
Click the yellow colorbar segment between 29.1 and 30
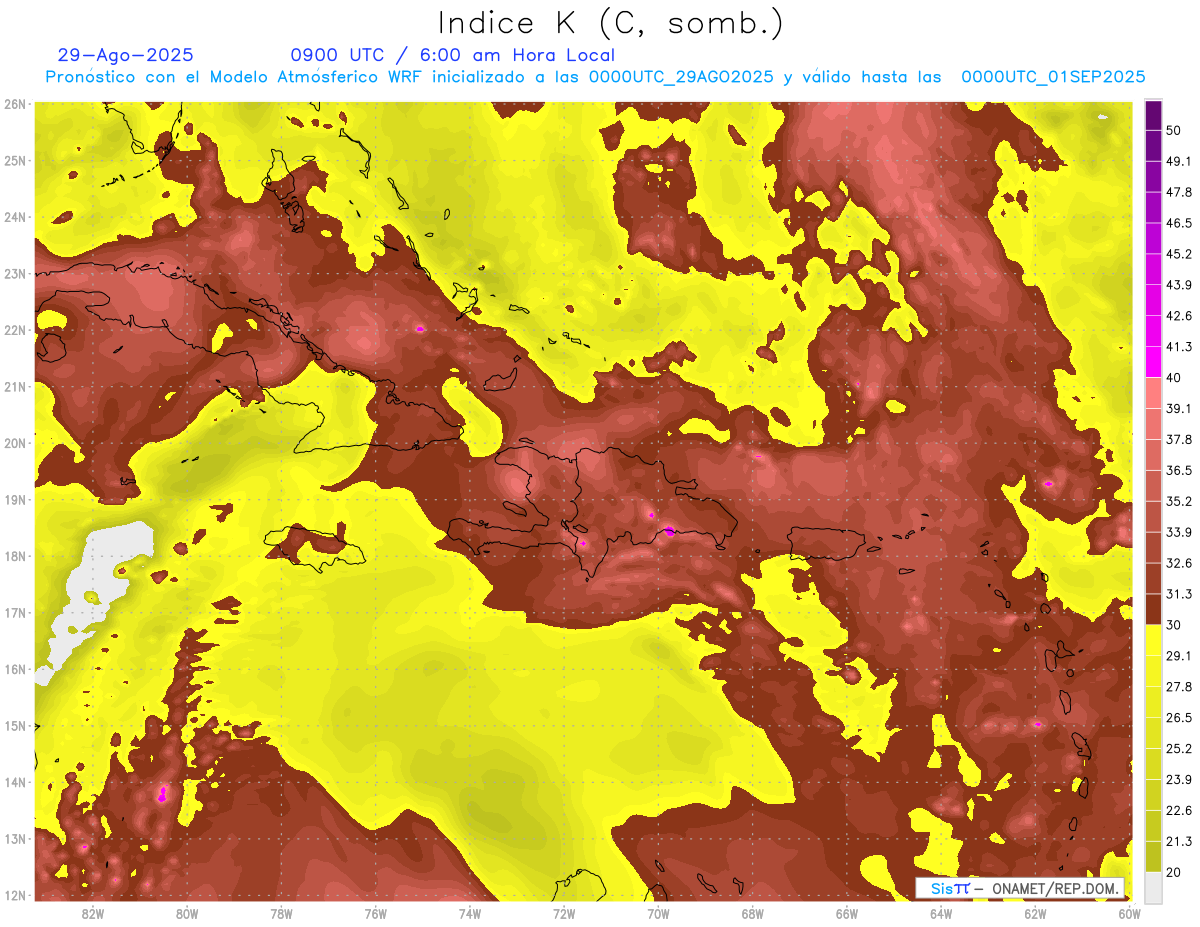[x=1153, y=639]
